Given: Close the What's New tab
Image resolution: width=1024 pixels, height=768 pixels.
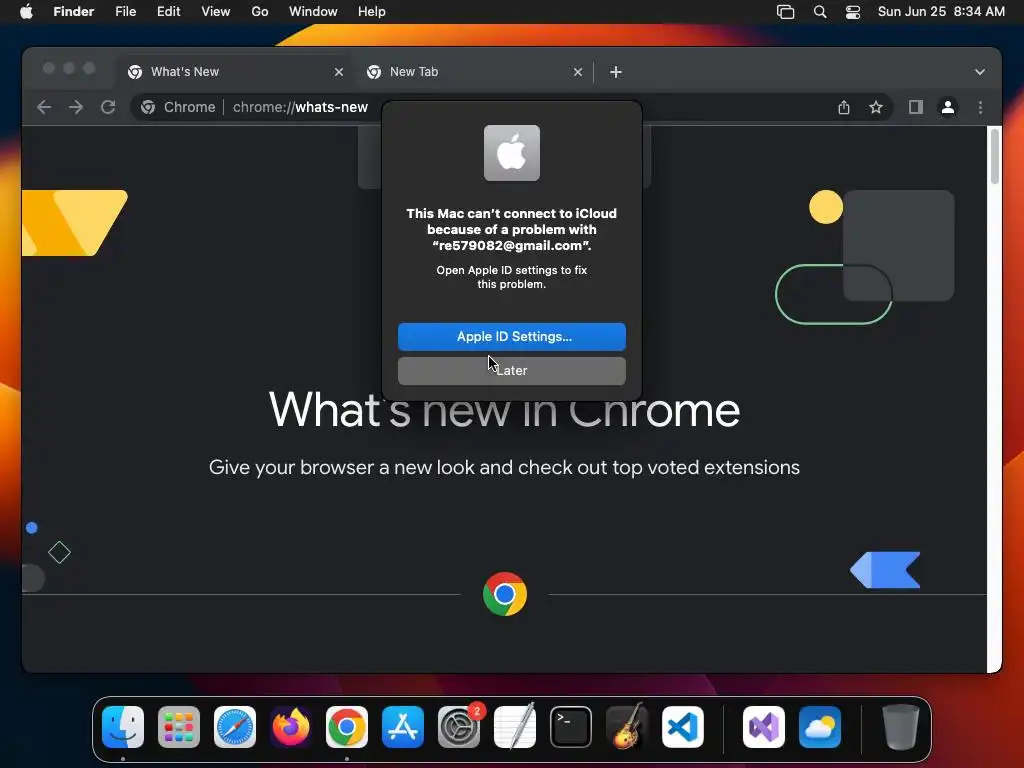Looking at the screenshot, I should pyautogui.click(x=339, y=72).
